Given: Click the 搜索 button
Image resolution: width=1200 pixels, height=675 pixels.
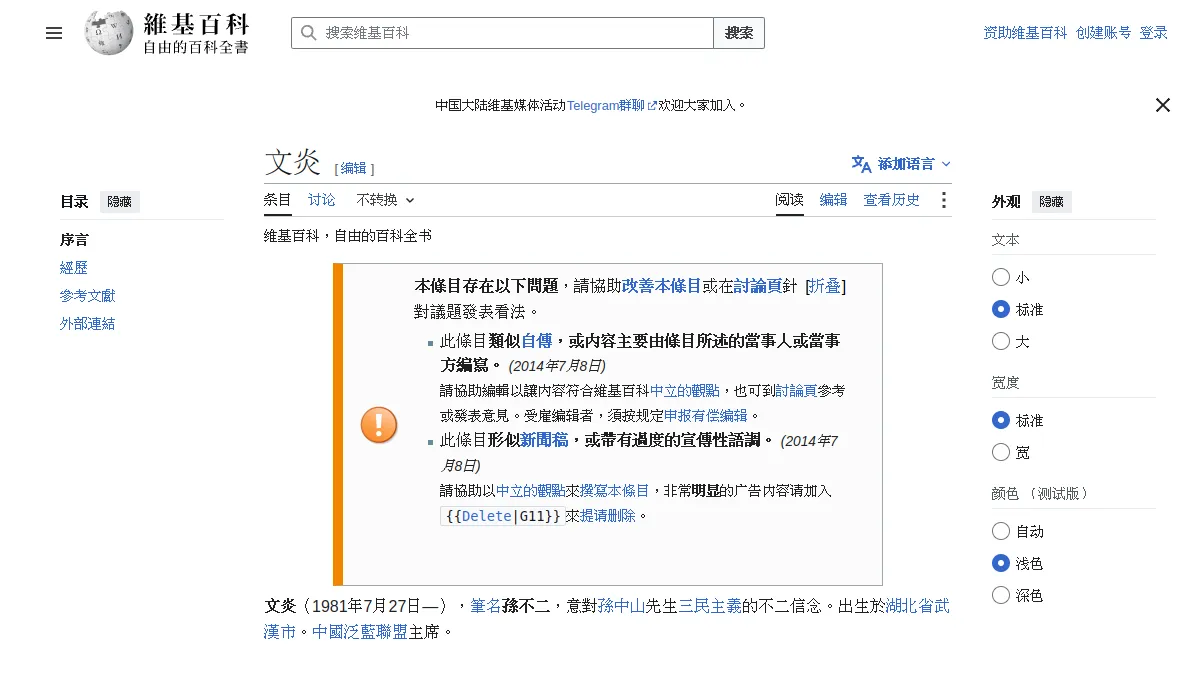Looking at the screenshot, I should [x=739, y=33].
